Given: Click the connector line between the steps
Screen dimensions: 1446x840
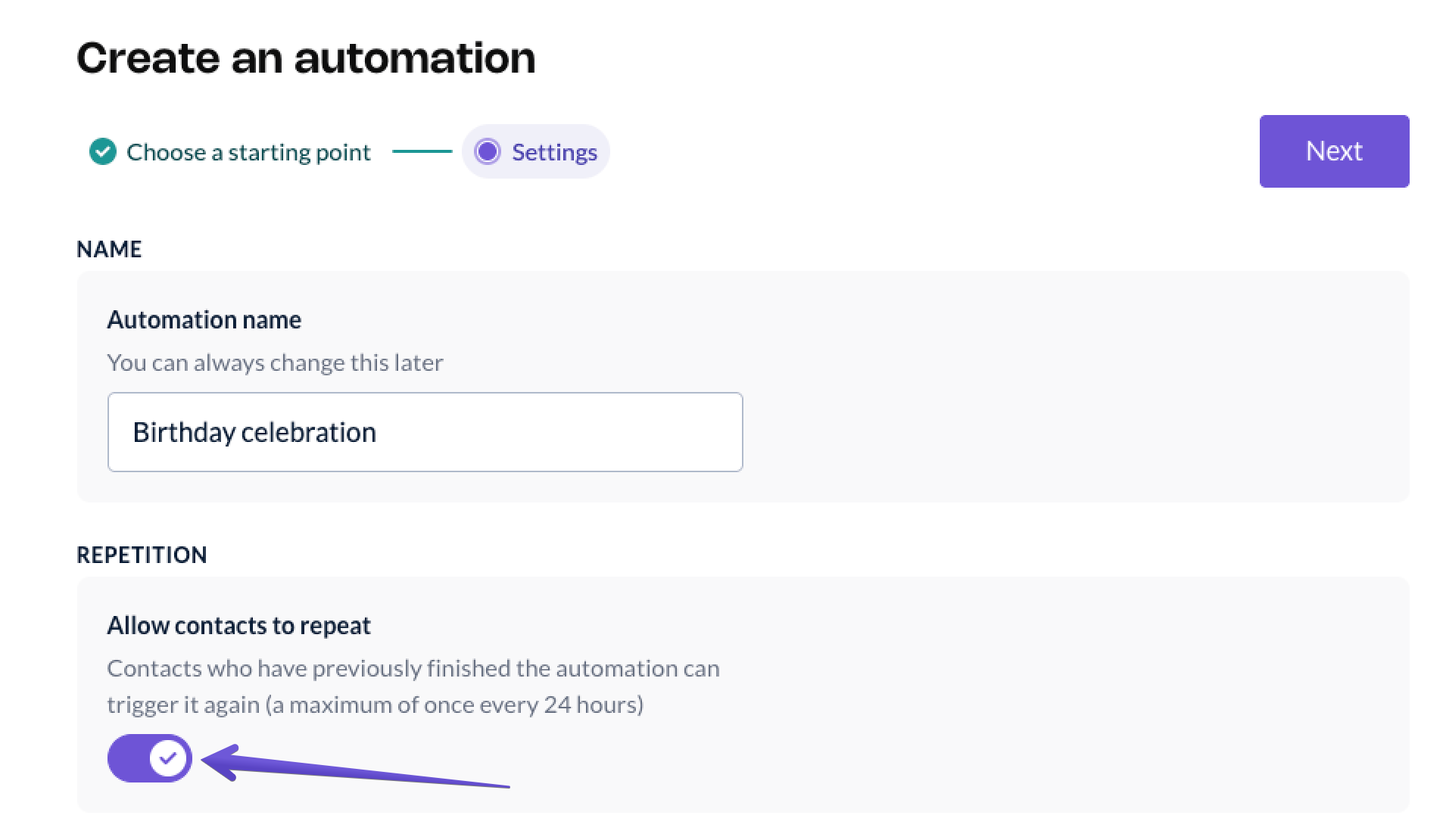Looking at the screenshot, I should [x=422, y=152].
